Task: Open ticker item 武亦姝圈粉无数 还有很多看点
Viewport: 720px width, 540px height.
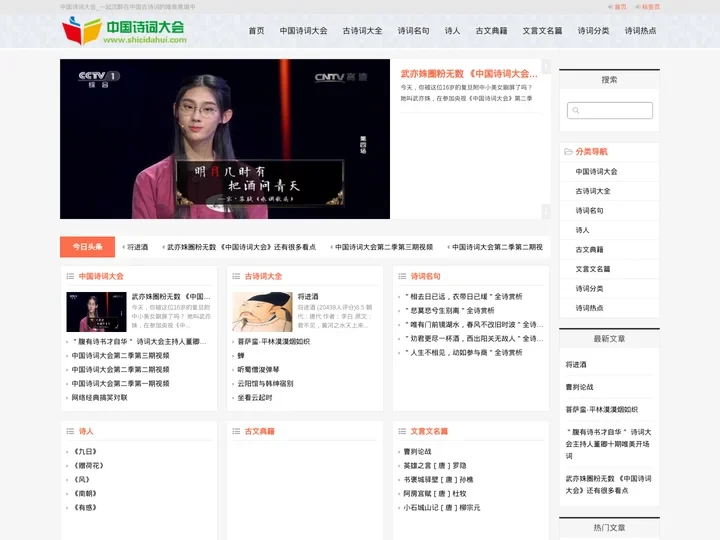Action: [242, 247]
